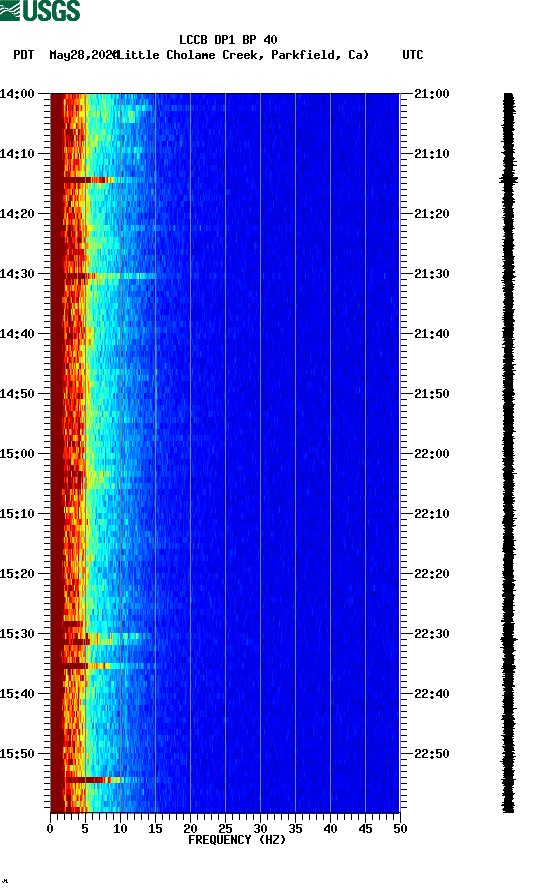Click the 15 Hz frequency axis label
The width and height of the screenshot is (552, 892).
(x=155, y=829)
